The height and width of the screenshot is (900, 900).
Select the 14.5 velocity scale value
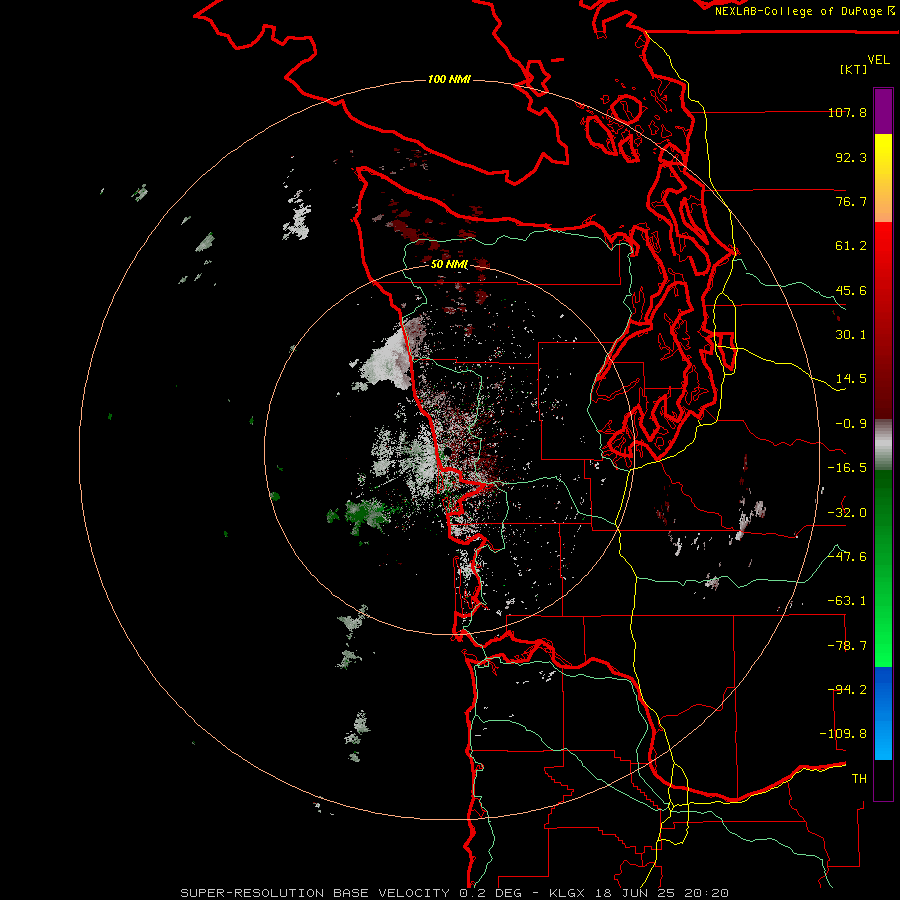(x=851, y=379)
